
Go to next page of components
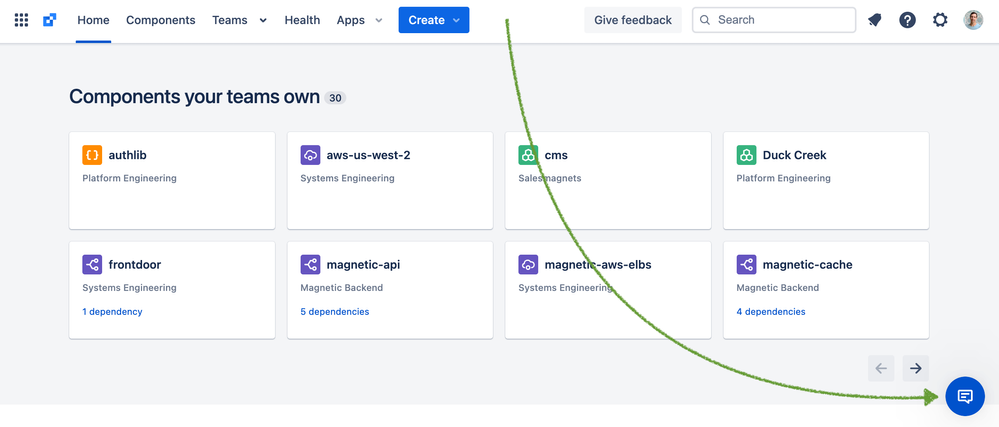[x=916, y=368]
